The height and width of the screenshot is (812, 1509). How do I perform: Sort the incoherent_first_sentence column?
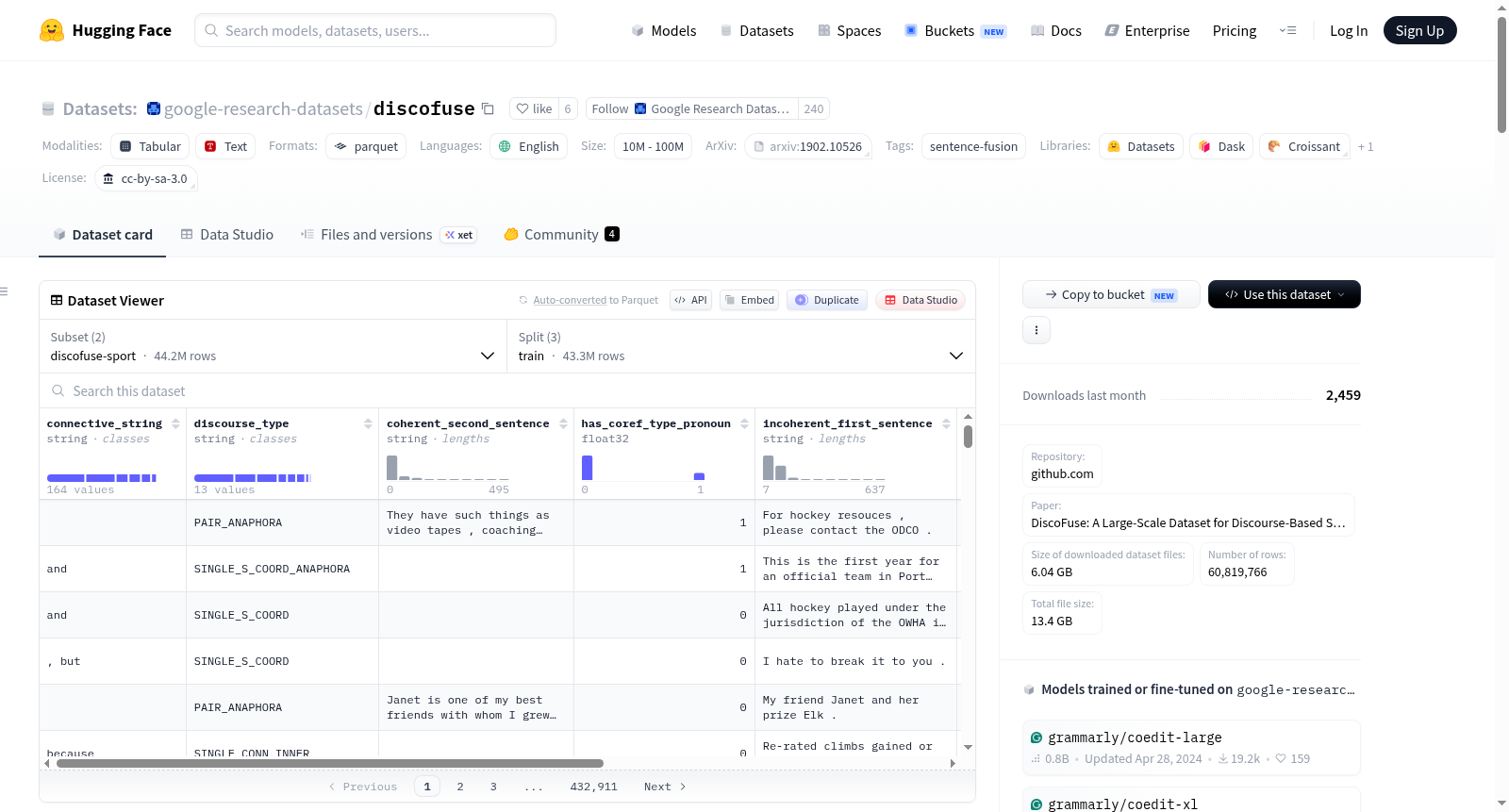pos(946,423)
